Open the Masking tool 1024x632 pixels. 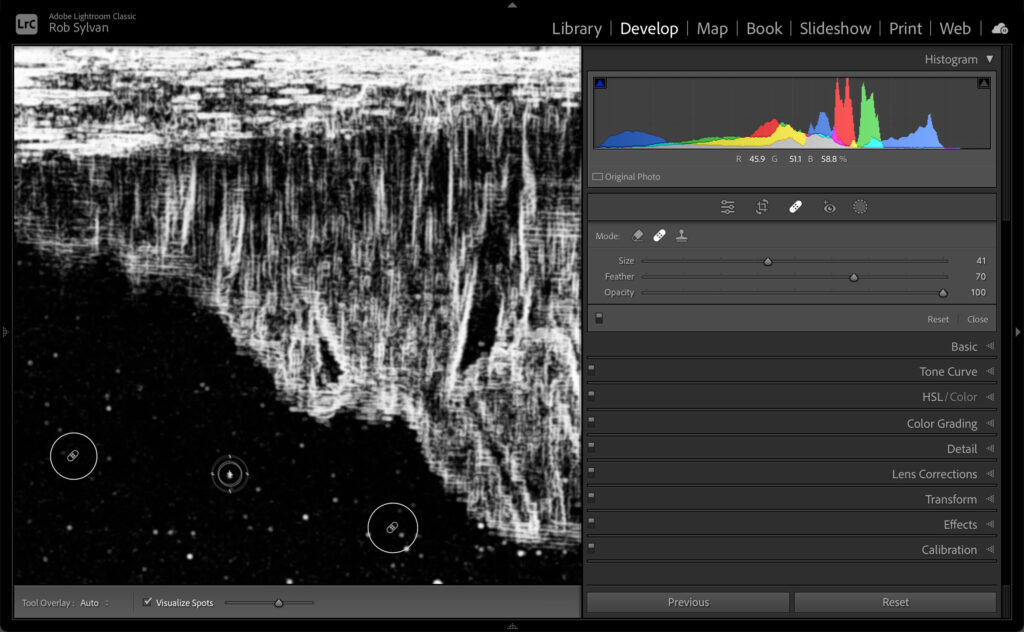click(x=860, y=207)
